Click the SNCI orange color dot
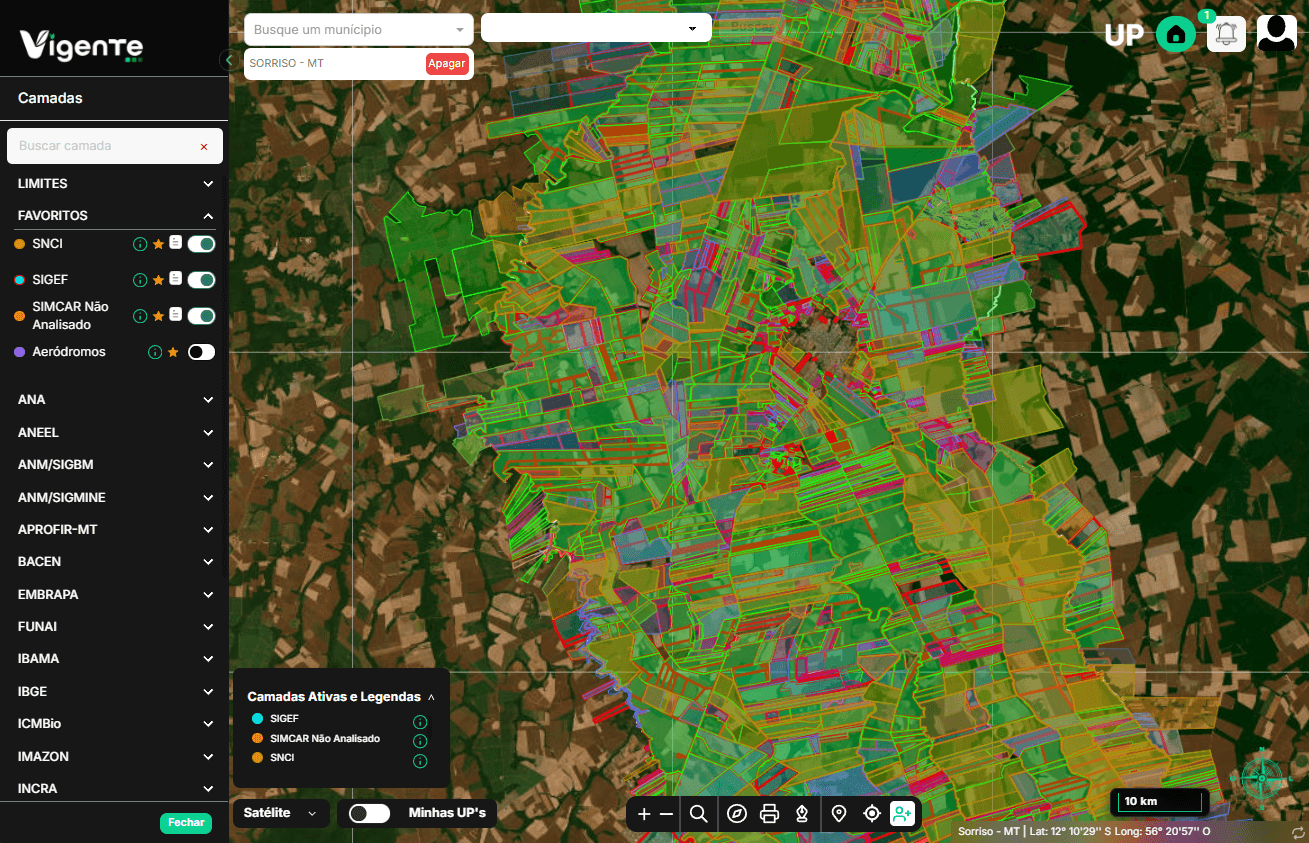Viewport: 1309px width, 843px height. click(20, 244)
